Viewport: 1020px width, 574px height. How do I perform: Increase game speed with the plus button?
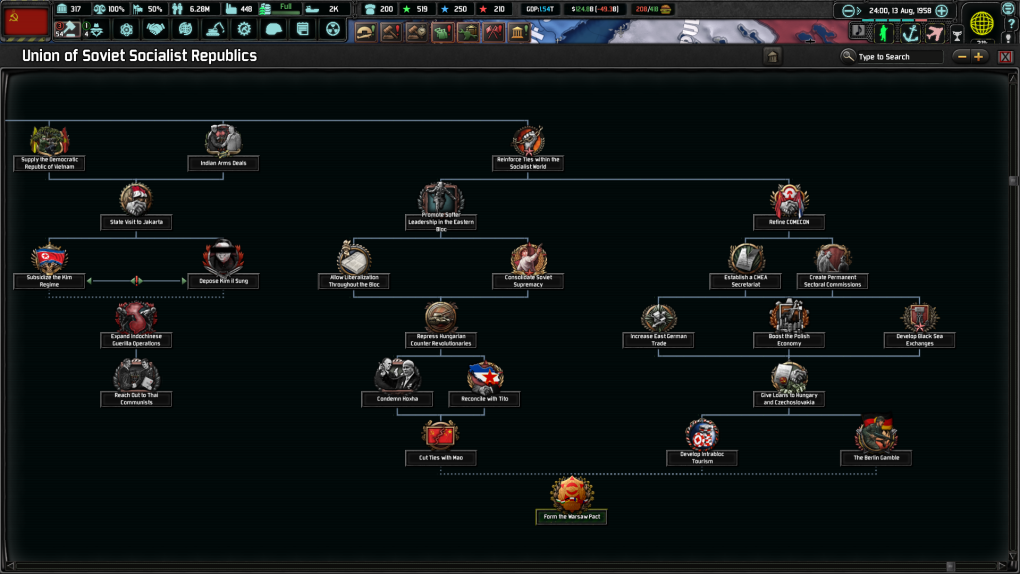coord(941,11)
